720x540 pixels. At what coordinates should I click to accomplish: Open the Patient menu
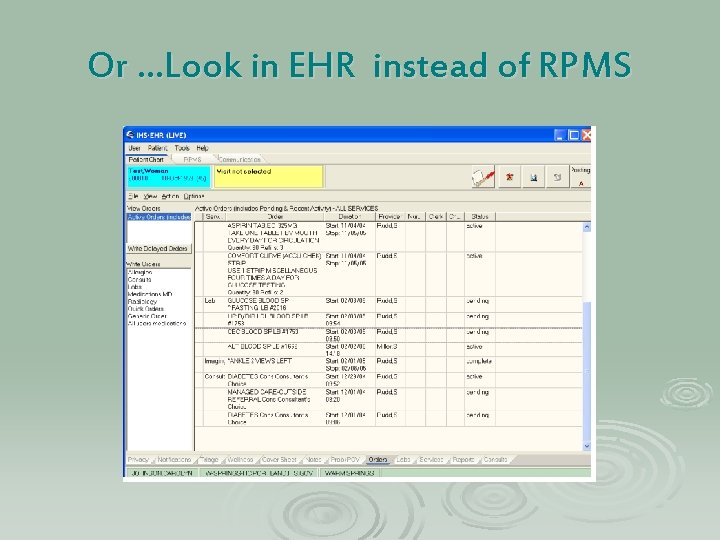(158, 148)
